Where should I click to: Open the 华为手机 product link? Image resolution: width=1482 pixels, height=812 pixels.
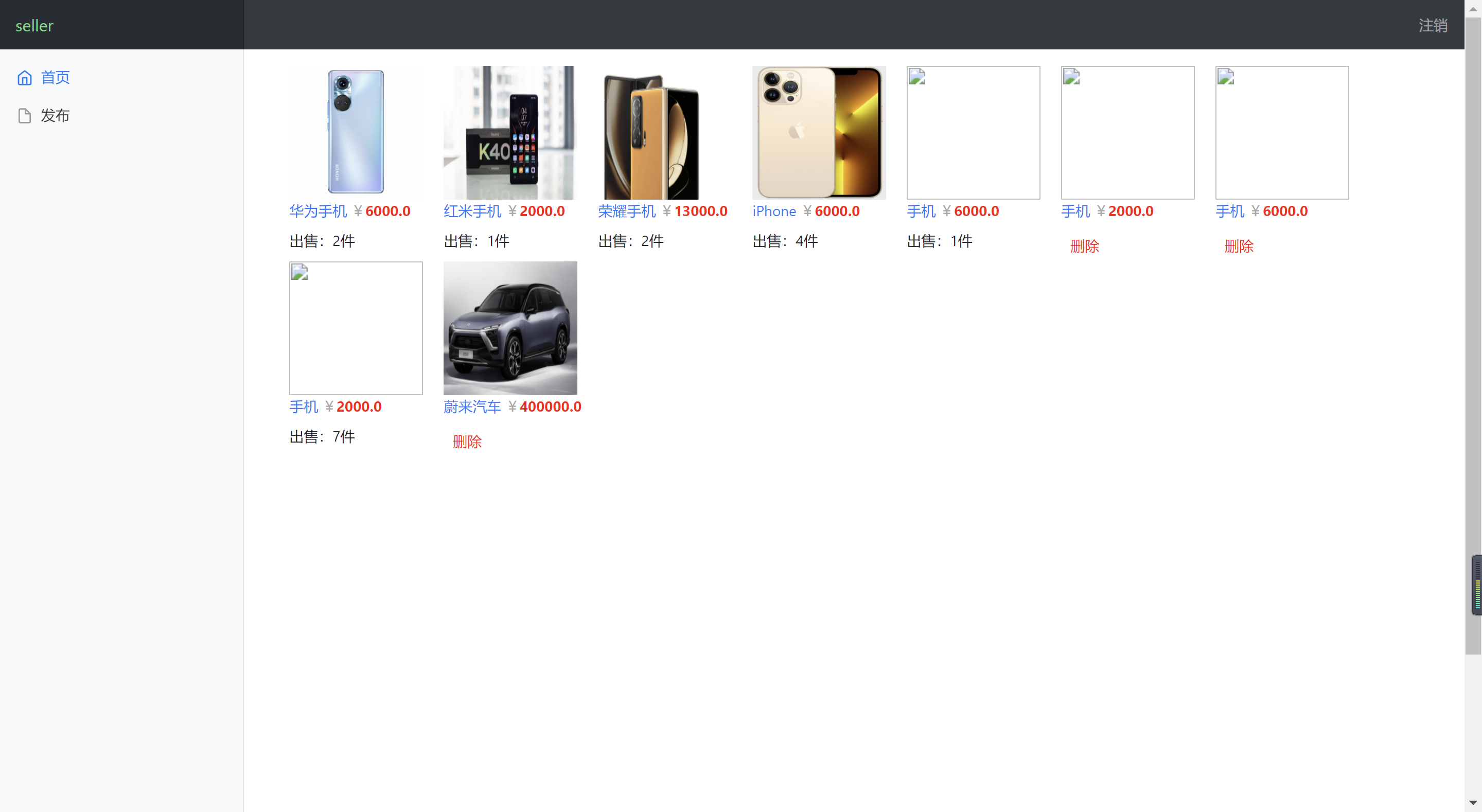coord(317,210)
